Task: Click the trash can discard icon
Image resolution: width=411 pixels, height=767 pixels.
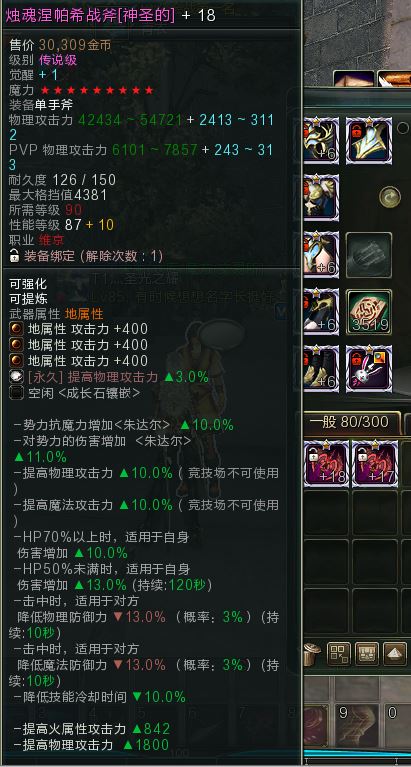Action: pos(311,654)
